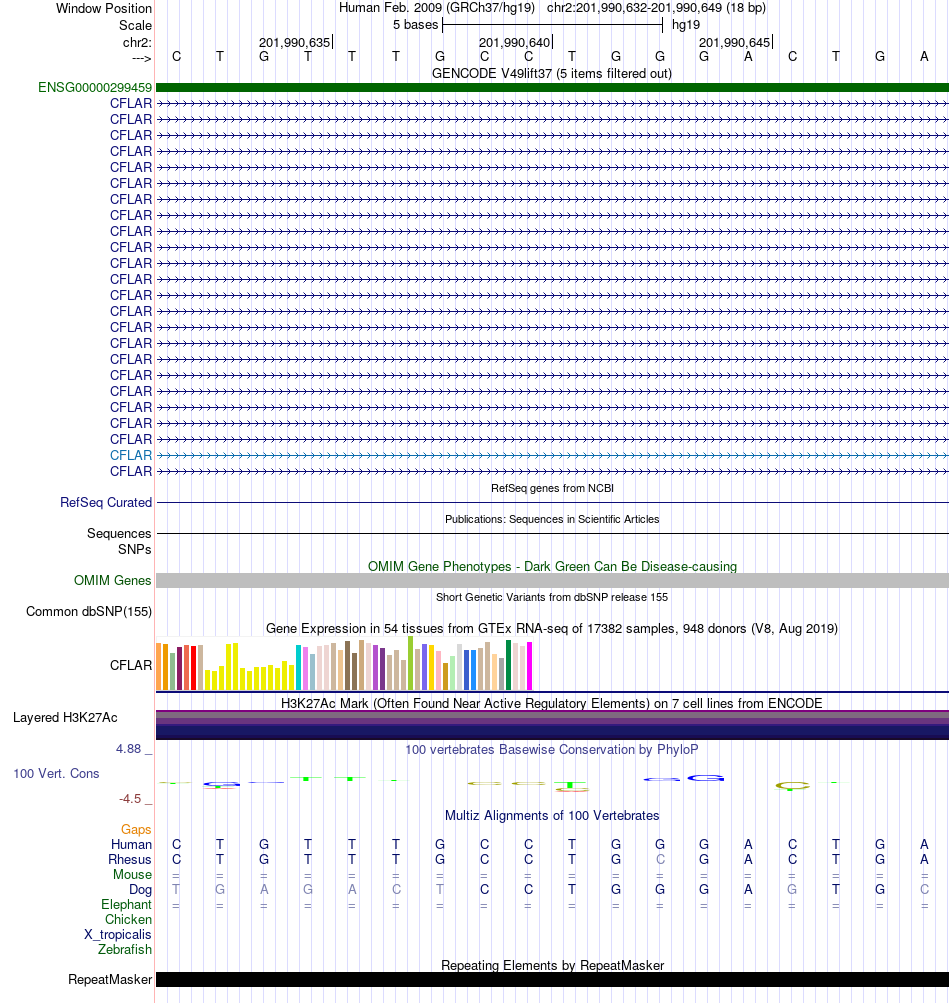Click the solid green ENSG00000299459 gene bar
The width and height of the screenshot is (950, 1003).
pos(552,88)
